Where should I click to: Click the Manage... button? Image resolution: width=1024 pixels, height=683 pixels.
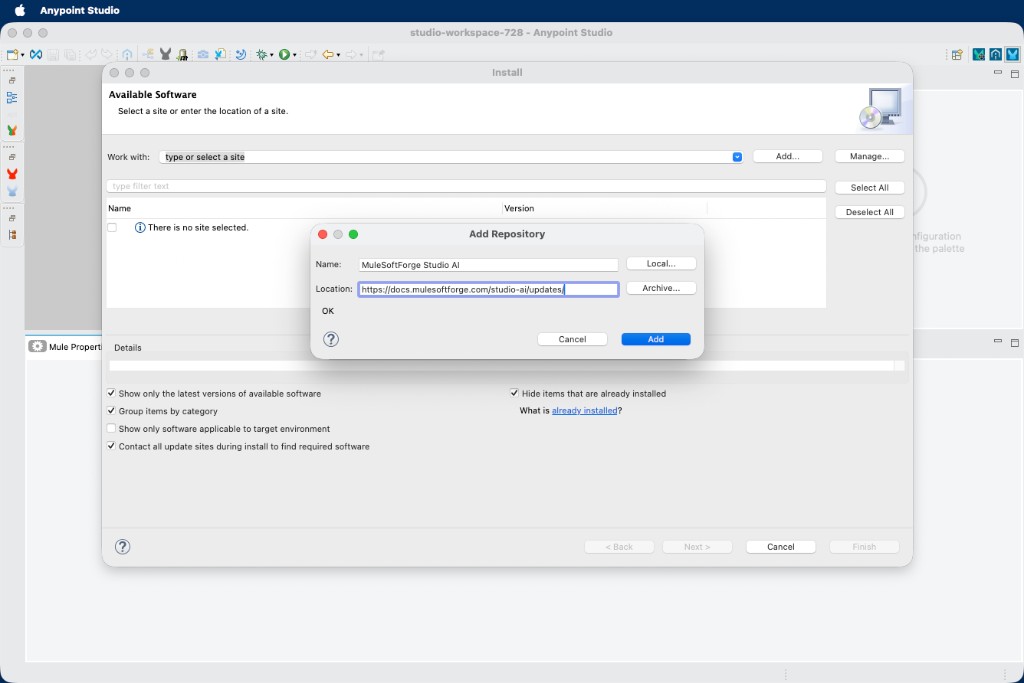(869, 156)
